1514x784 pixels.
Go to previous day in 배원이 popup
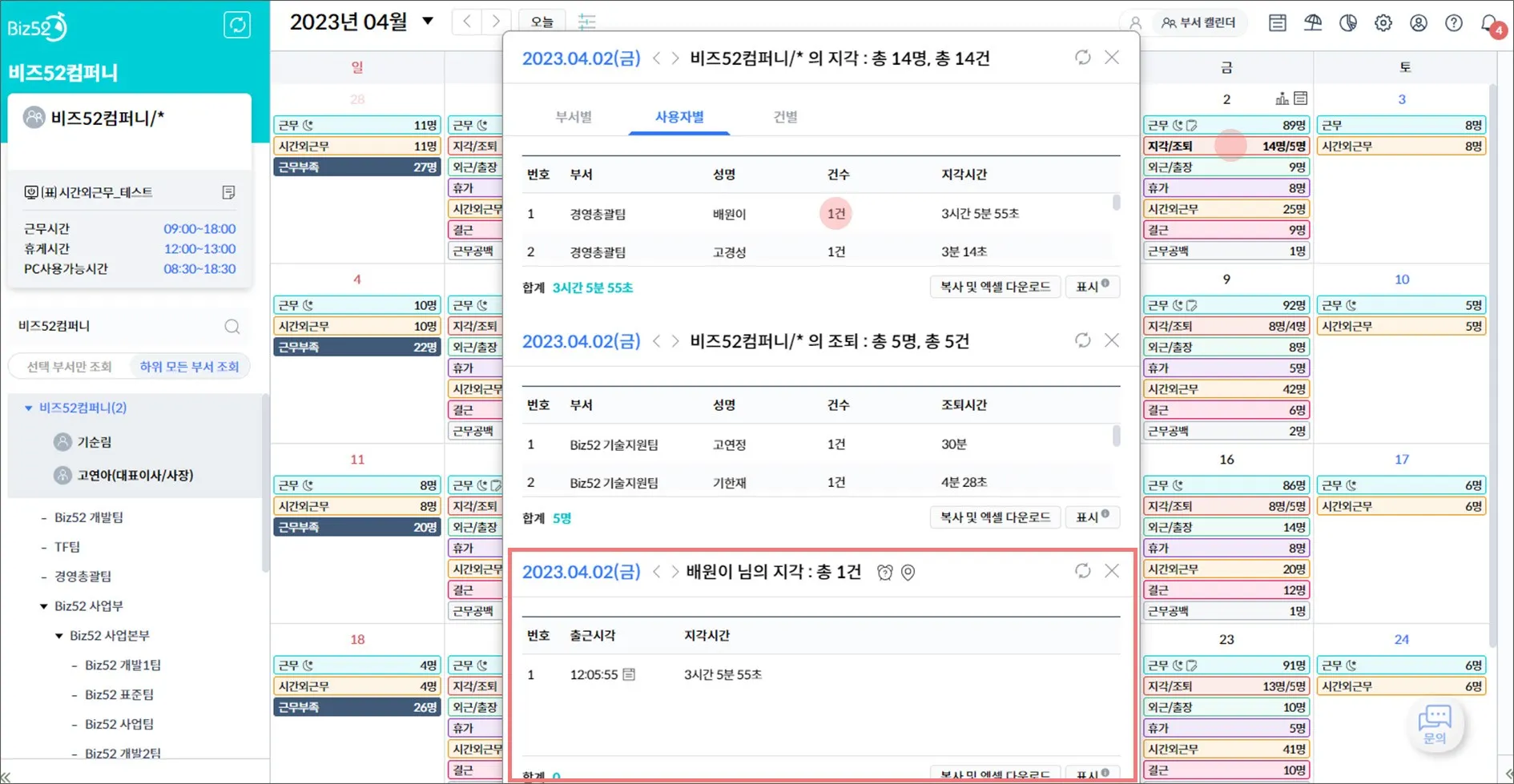[x=657, y=572]
